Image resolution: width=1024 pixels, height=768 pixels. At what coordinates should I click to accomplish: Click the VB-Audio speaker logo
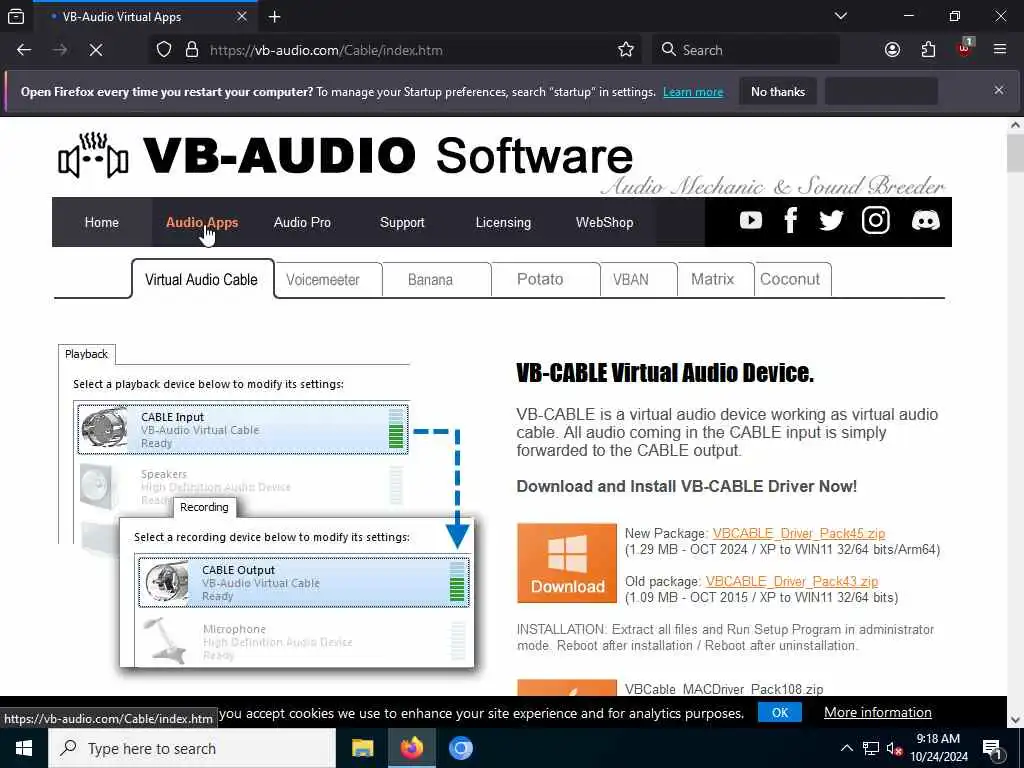click(93, 155)
